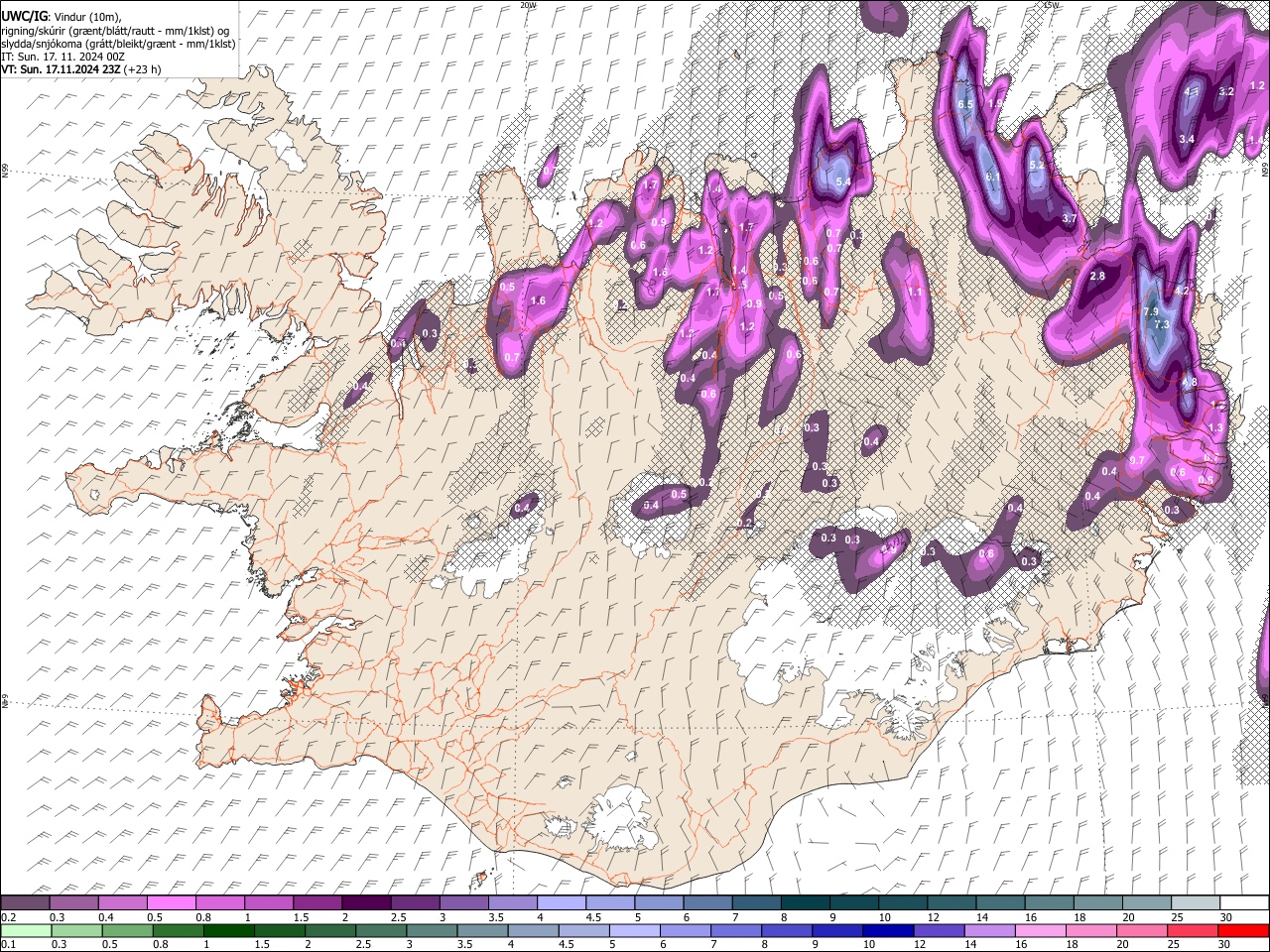Click the pale pink lower swatch above 16
This screenshot has width=1270, height=952.
[x=1040, y=930]
